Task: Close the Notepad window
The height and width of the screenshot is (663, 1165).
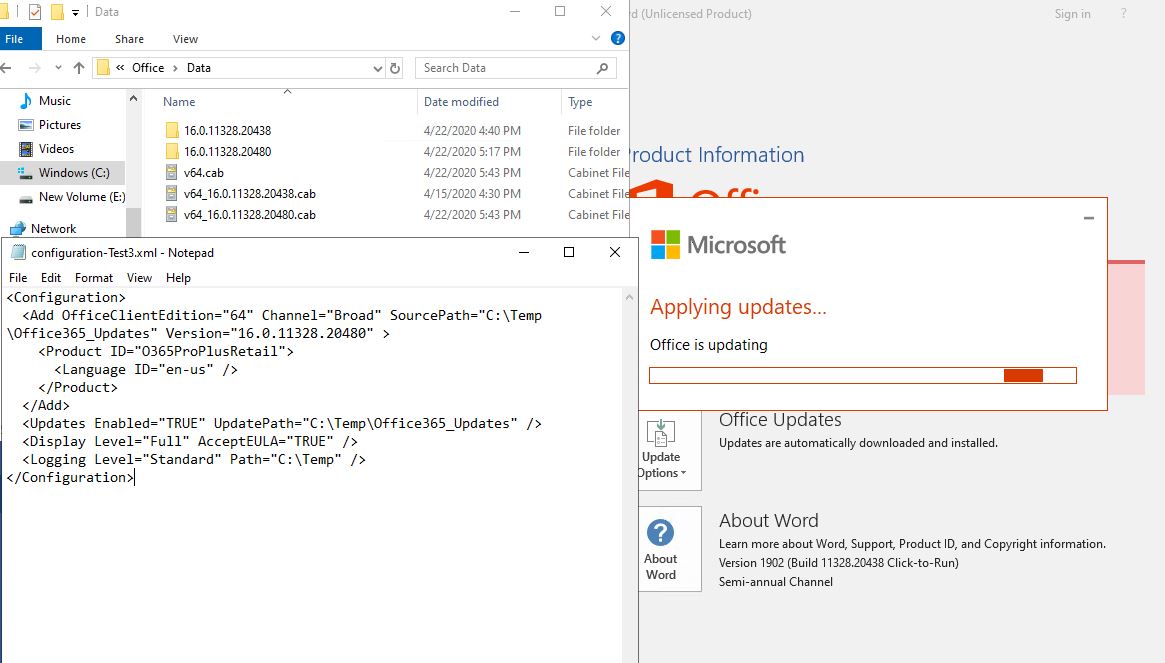Action: (x=614, y=252)
